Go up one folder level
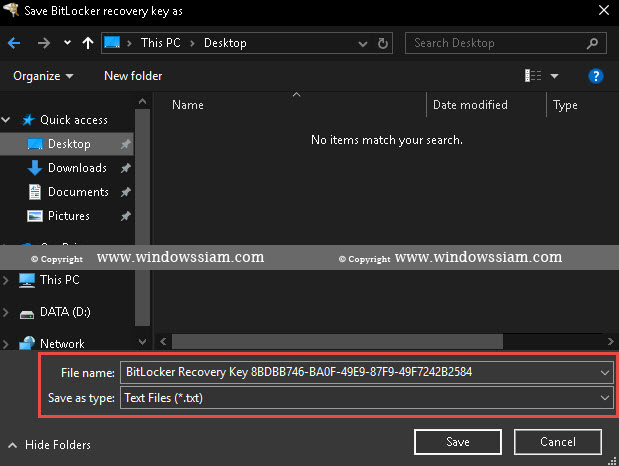This screenshot has width=619, height=466. pos(88,43)
